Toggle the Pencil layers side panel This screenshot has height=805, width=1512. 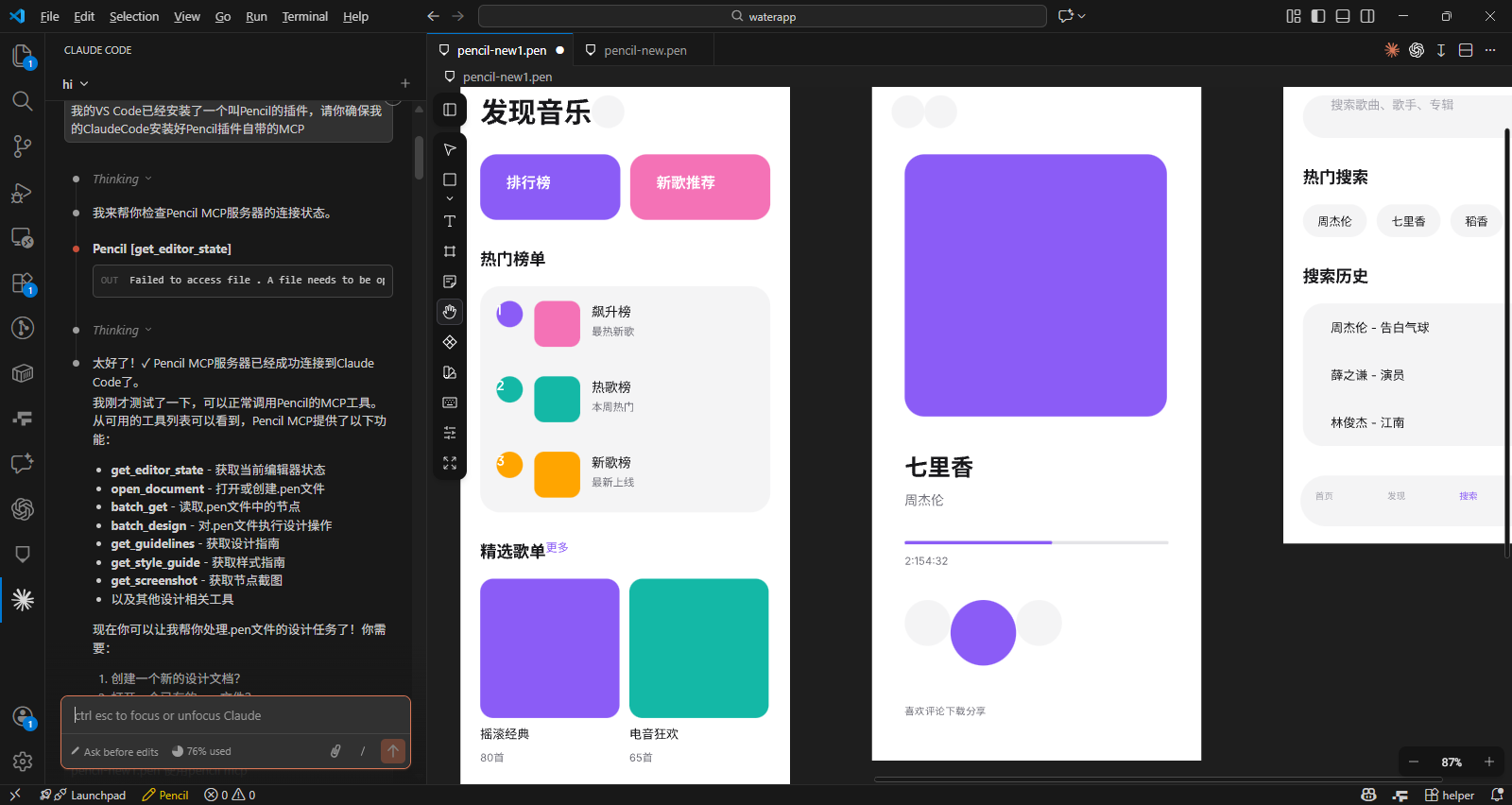(450, 110)
